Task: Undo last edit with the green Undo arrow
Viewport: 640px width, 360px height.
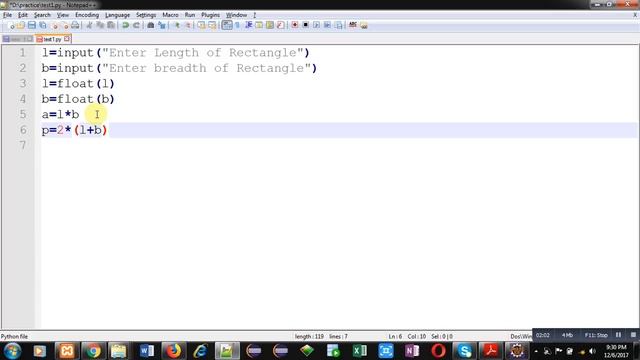Action: tap(125, 25)
